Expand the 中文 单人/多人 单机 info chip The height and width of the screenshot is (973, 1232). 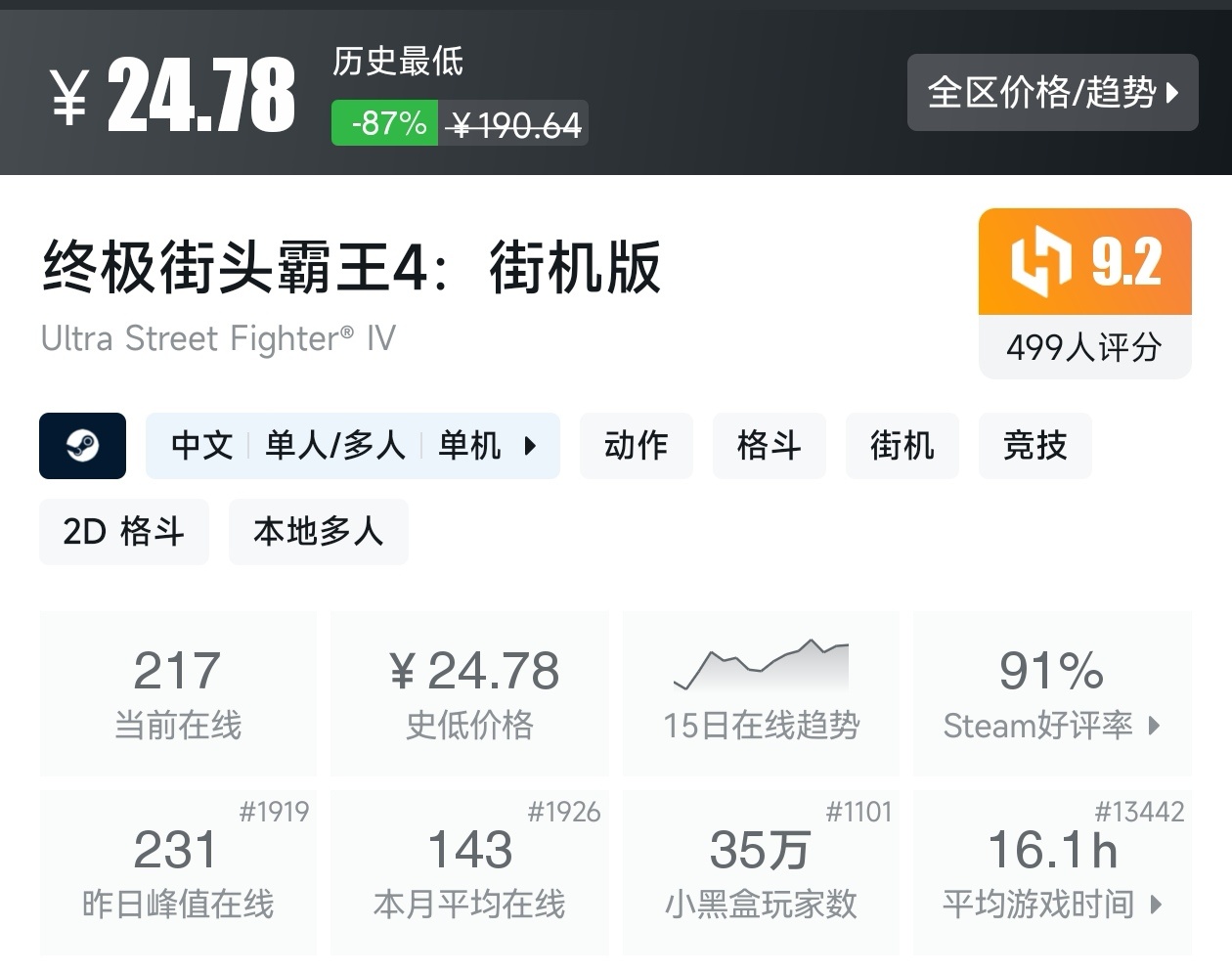[x=353, y=446]
